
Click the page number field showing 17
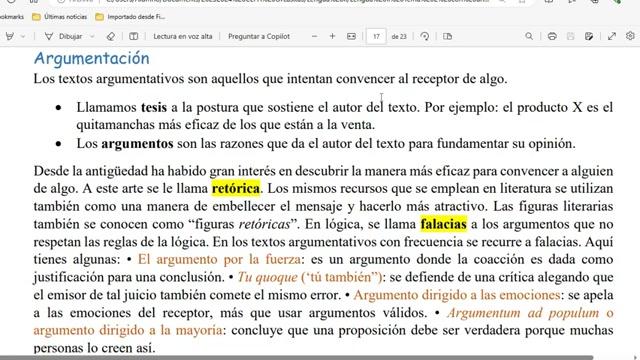(x=376, y=36)
